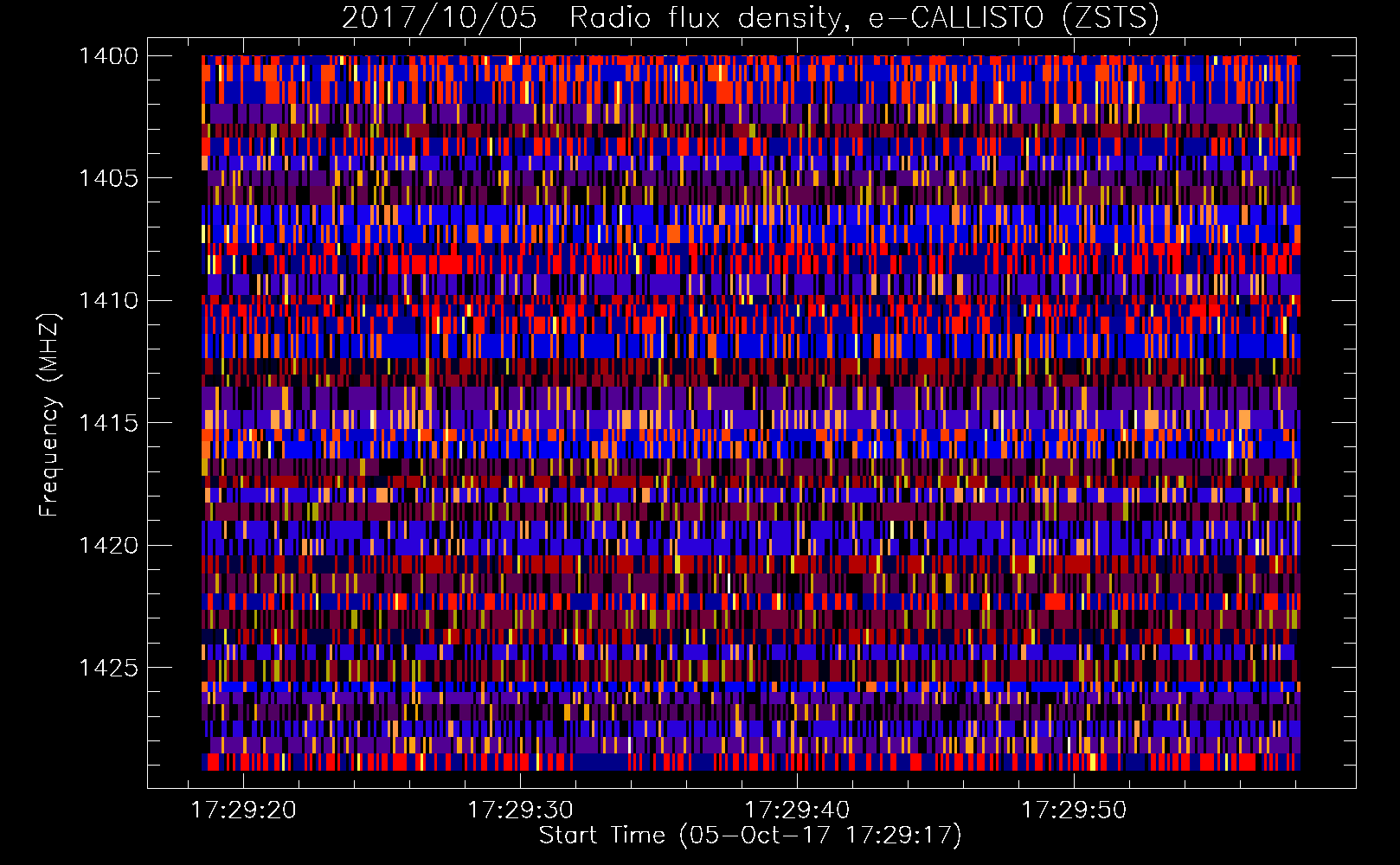Click the 1425 frequency tick label

[108, 668]
